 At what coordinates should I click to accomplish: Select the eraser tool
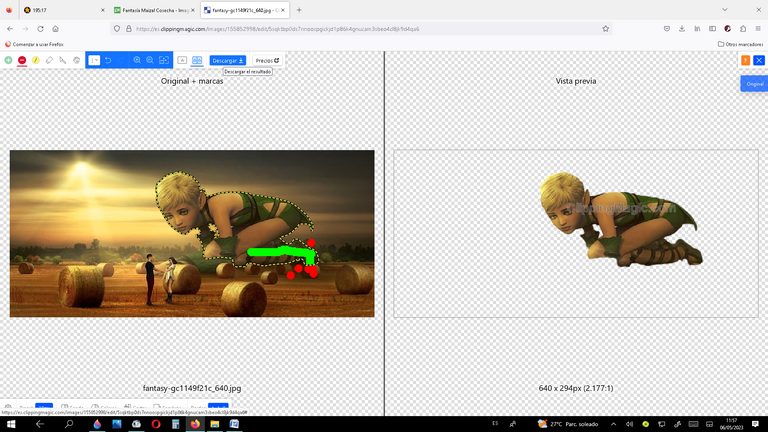pyautogui.click(x=49, y=60)
